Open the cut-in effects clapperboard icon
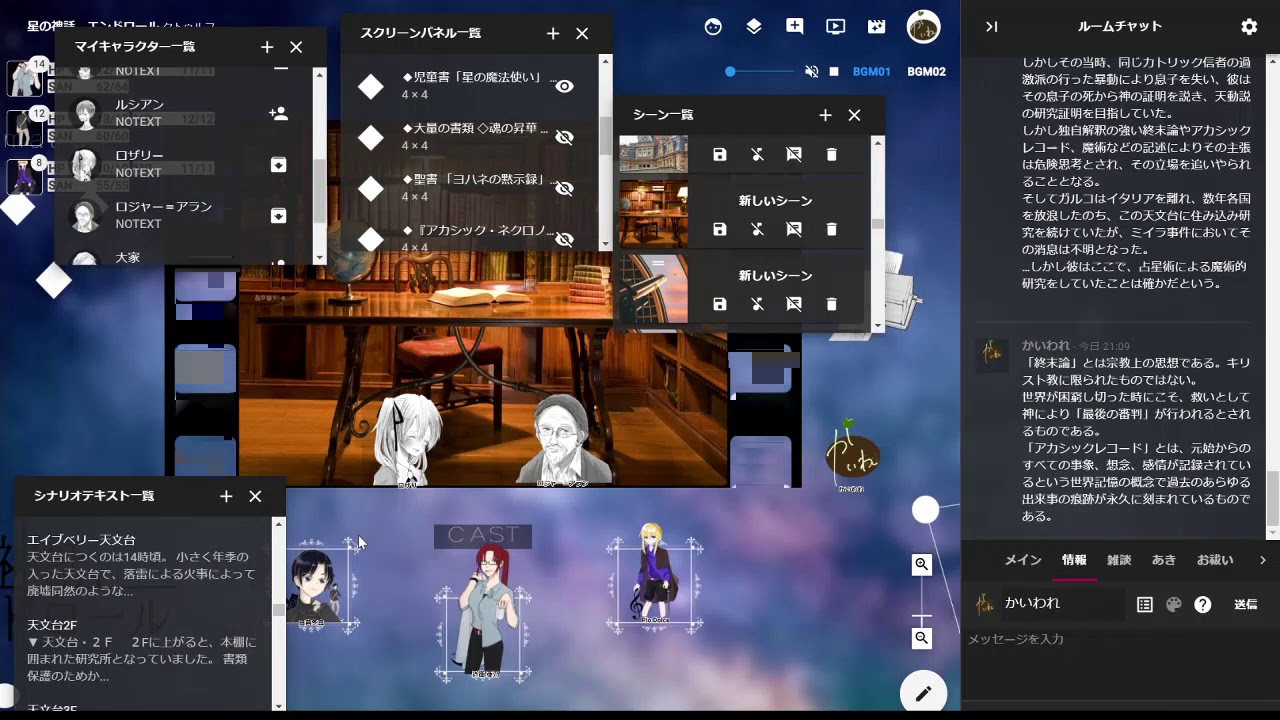 click(x=877, y=27)
